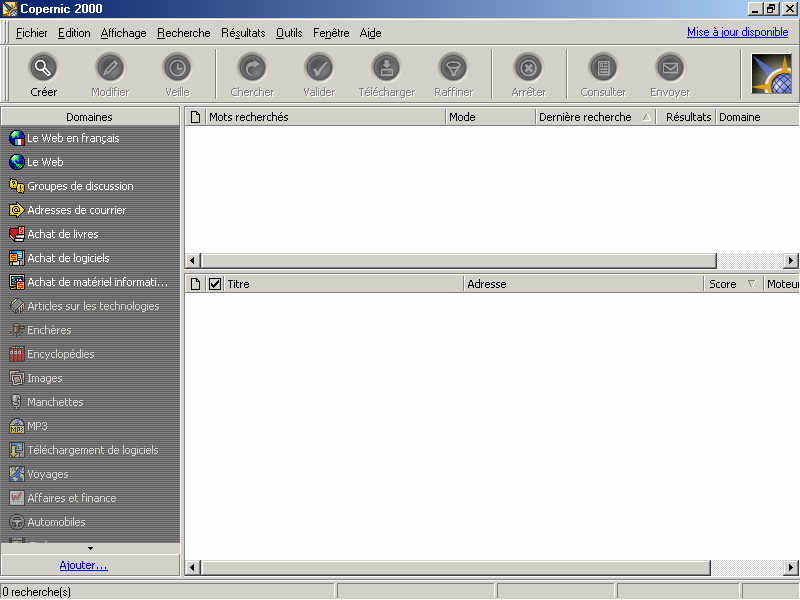Open the Outils menu
800x600 pixels.
[x=289, y=33]
